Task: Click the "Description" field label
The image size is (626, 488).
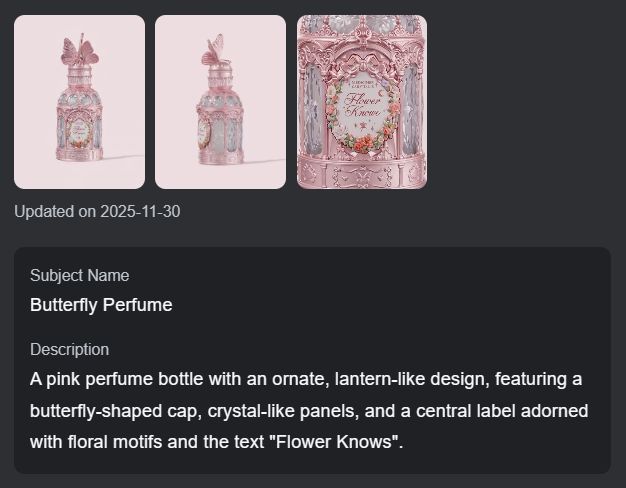Action: [70, 349]
